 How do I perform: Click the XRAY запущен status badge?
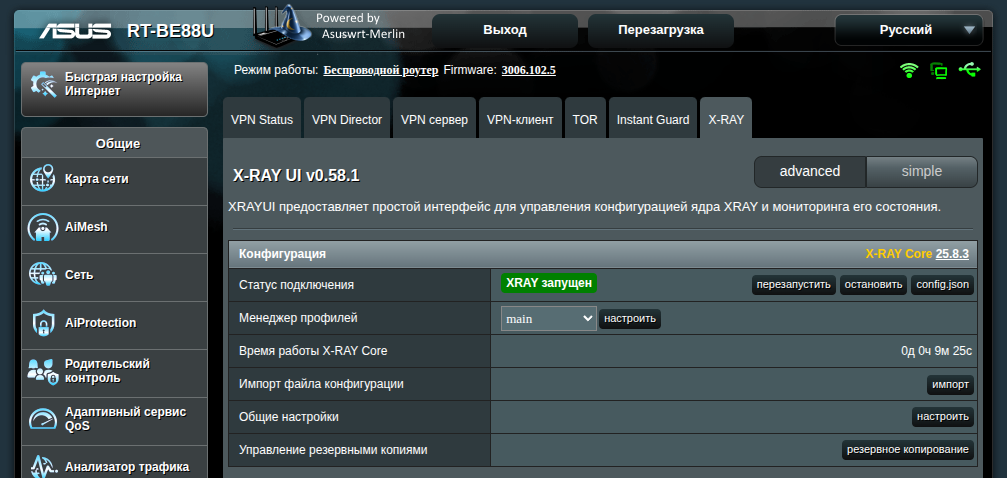pyautogui.click(x=549, y=283)
